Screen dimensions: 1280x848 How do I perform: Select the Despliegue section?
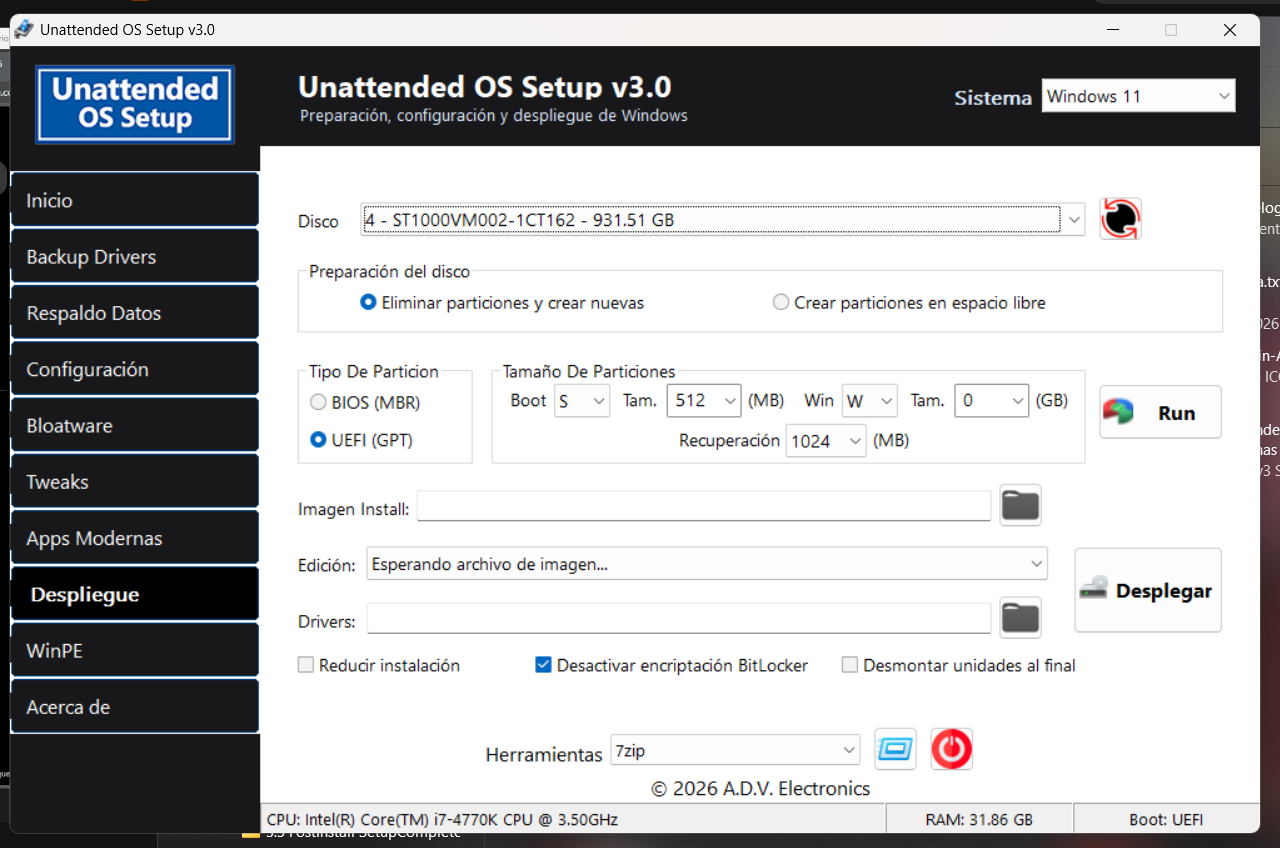[x=134, y=594]
